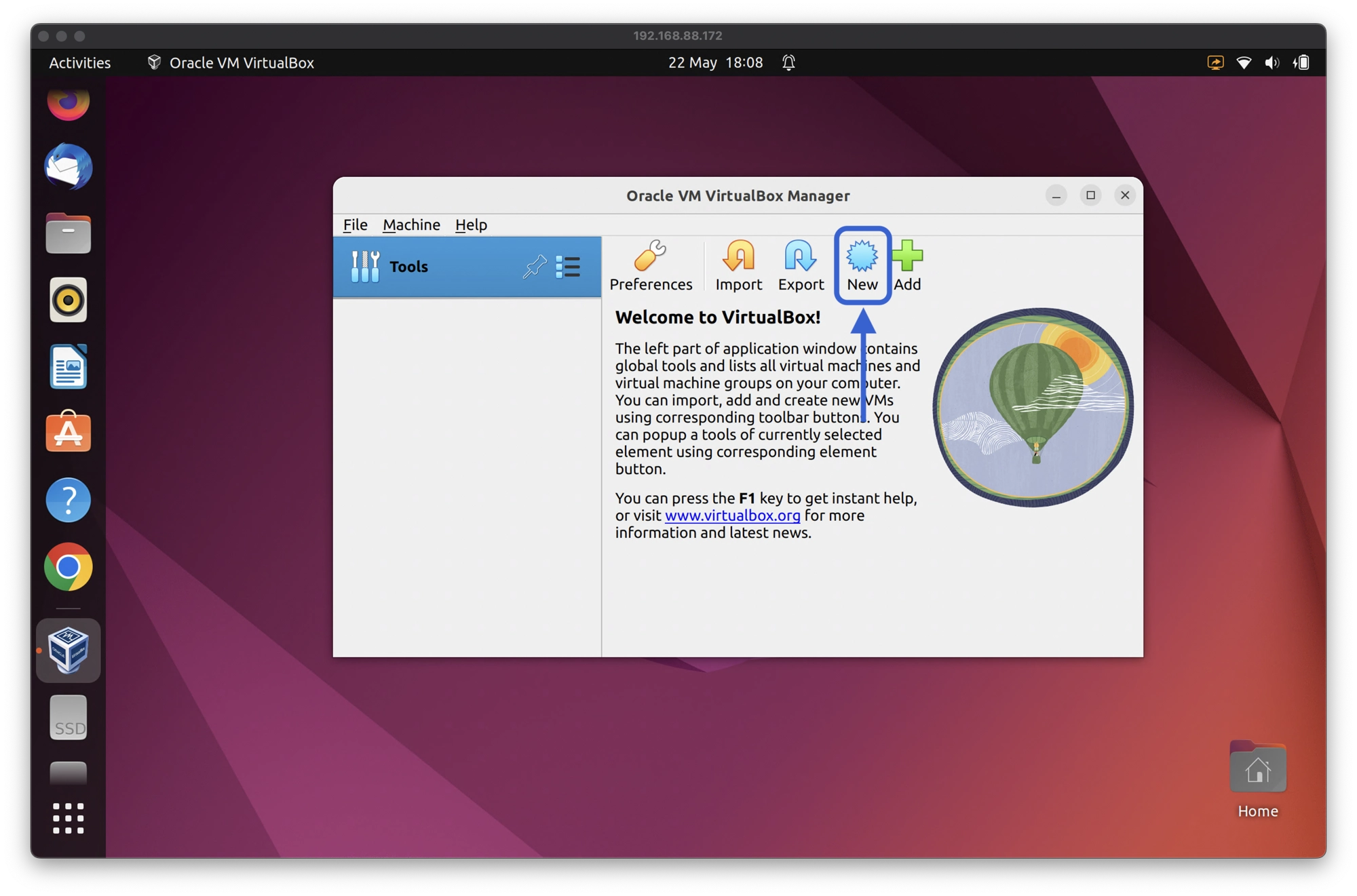Open the Home folder on desktop
Viewport: 1357px width, 896px height.
click(x=1257, y=780)
